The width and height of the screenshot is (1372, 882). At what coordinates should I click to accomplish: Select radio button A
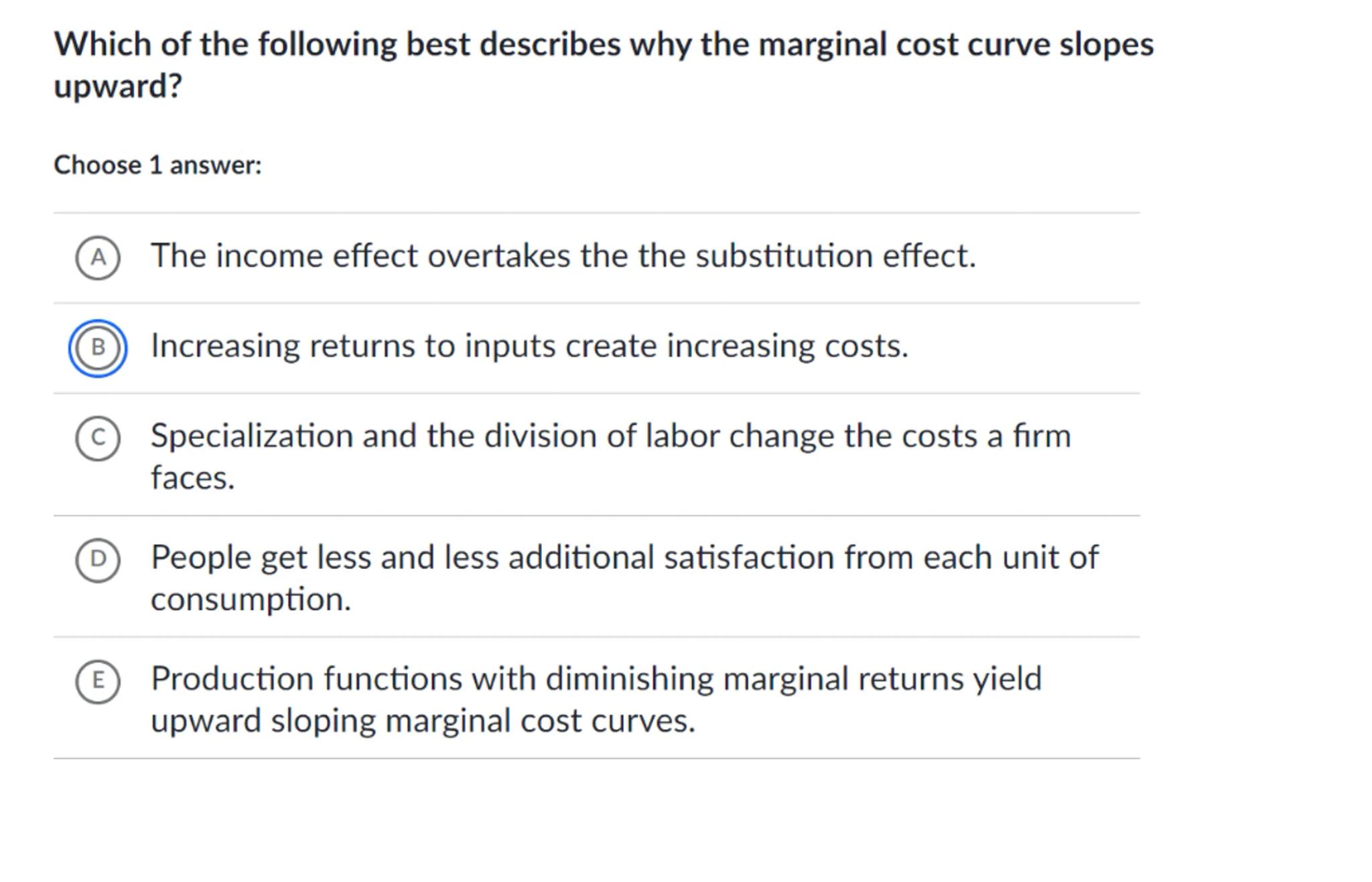click(x=98, y=257)
